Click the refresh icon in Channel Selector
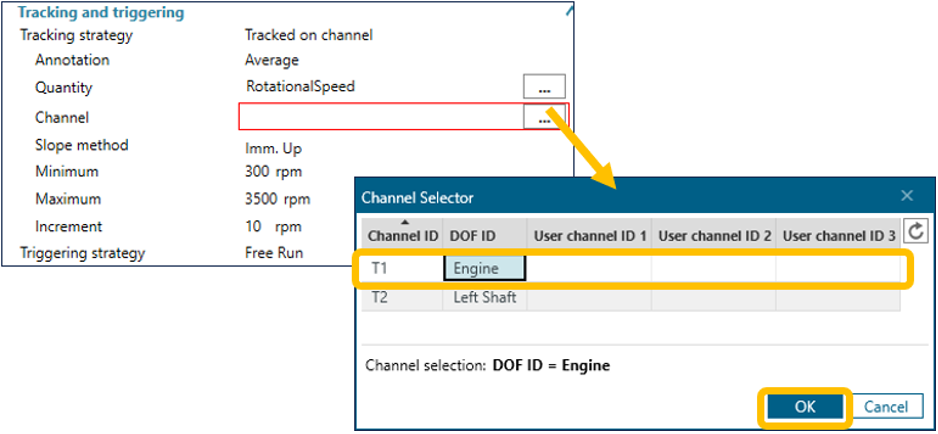 (915, 233)
